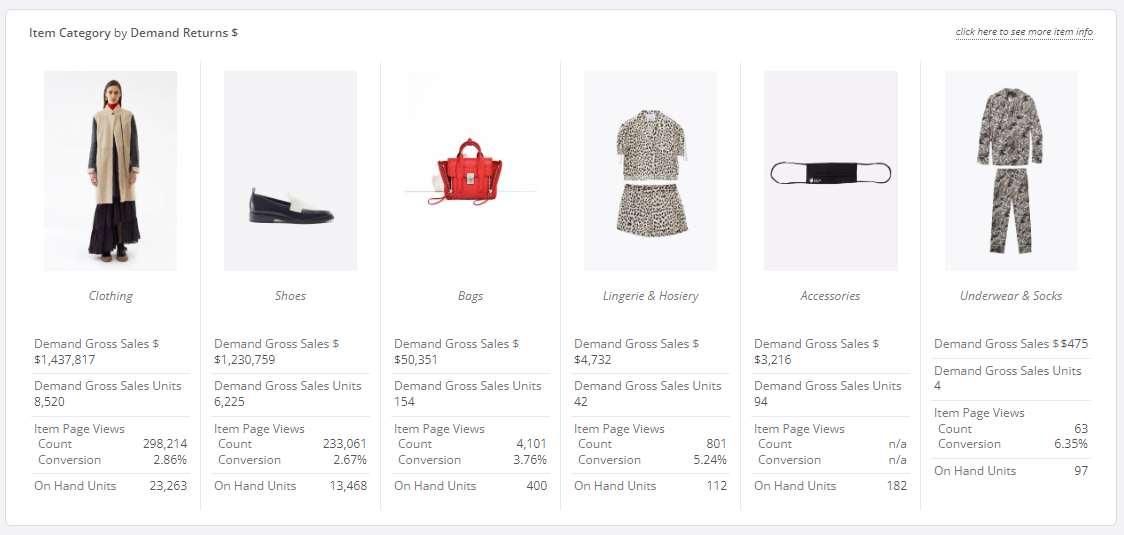Click Underwear & Socks gross sales value $475
1124x535 pixels.
pyautogui.click(x=1075, y=344)
